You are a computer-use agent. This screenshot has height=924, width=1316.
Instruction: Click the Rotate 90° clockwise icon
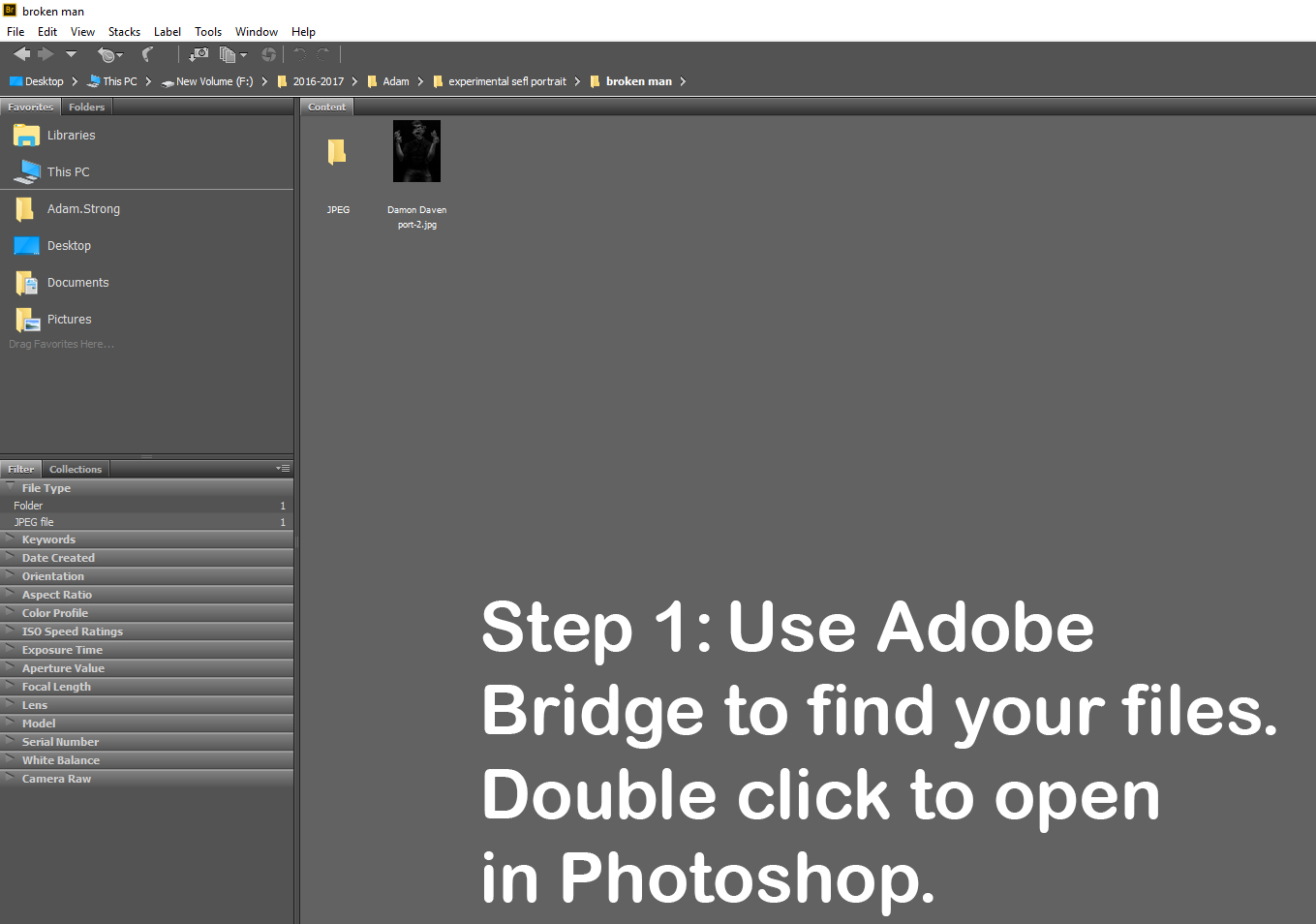tap(323, 54)
